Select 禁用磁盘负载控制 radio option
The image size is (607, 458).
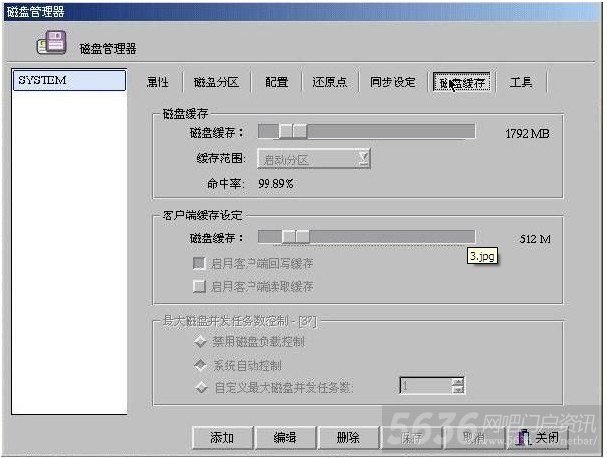[200, 341]
